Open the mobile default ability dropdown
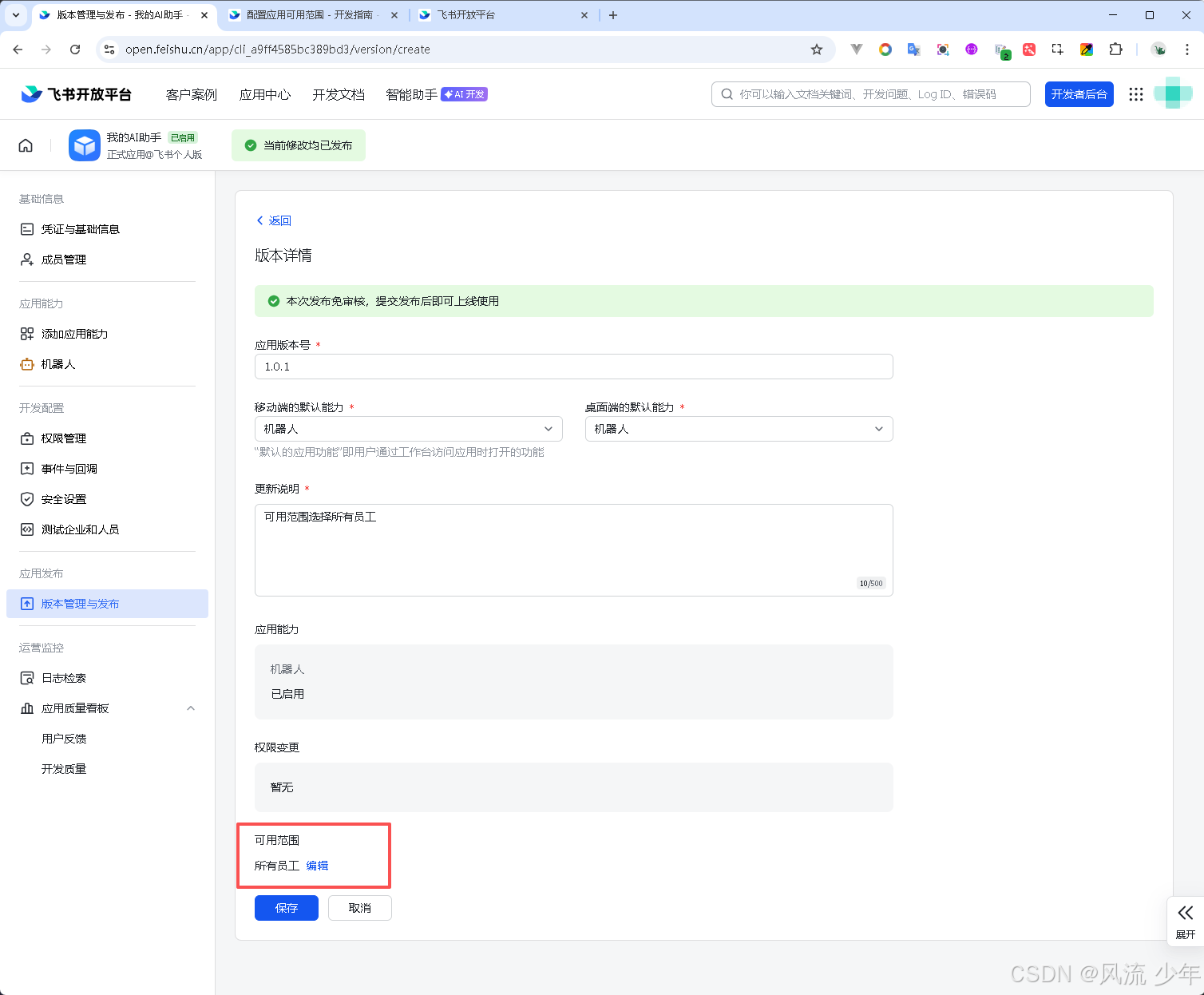The width and height of the screenshot is (1204, 995). (x=408, y=429)
